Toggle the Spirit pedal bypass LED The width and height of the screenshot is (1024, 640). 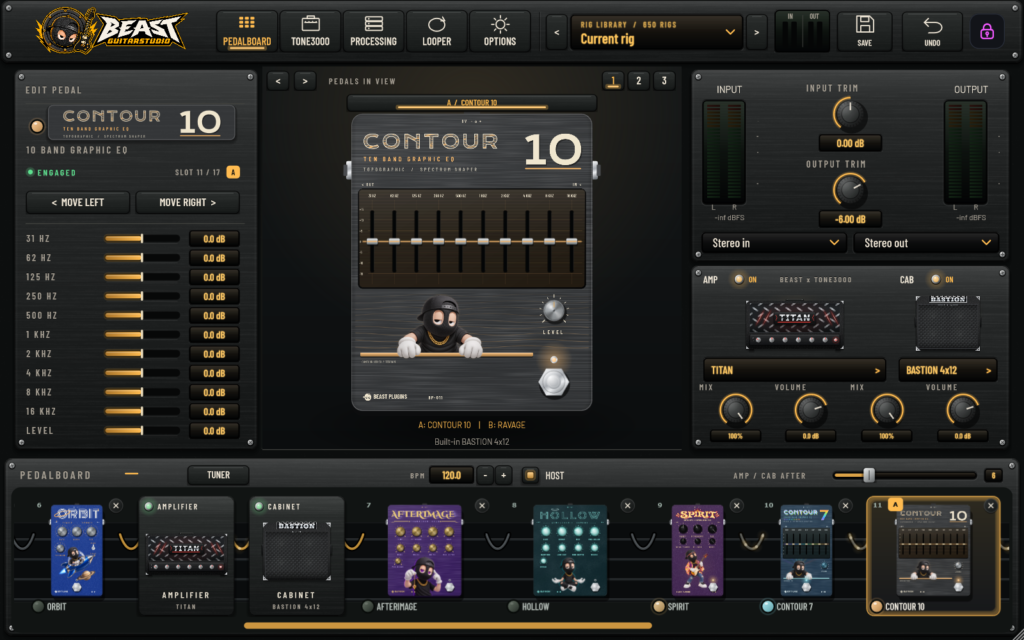pos(658,607)
